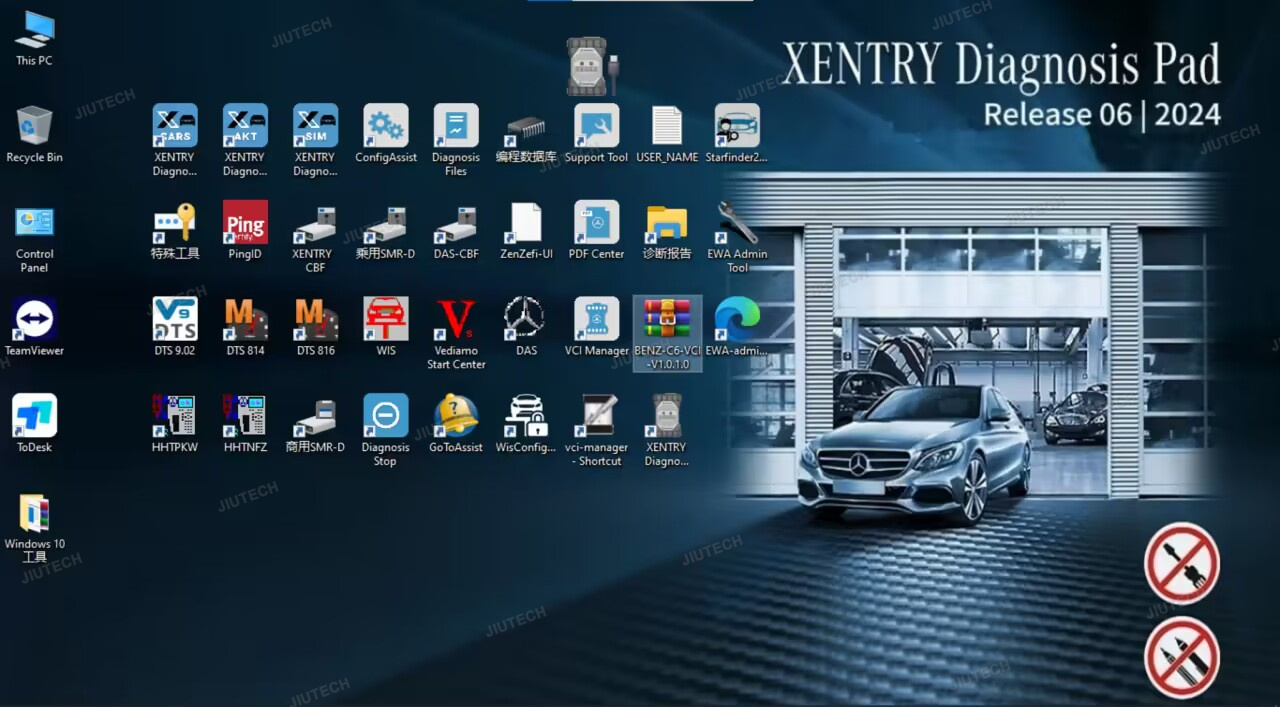Launch XENTRY Diagnosis CARS shortcut
The width and height of the screenshot is (1280, 707).
tap(175, 126)
